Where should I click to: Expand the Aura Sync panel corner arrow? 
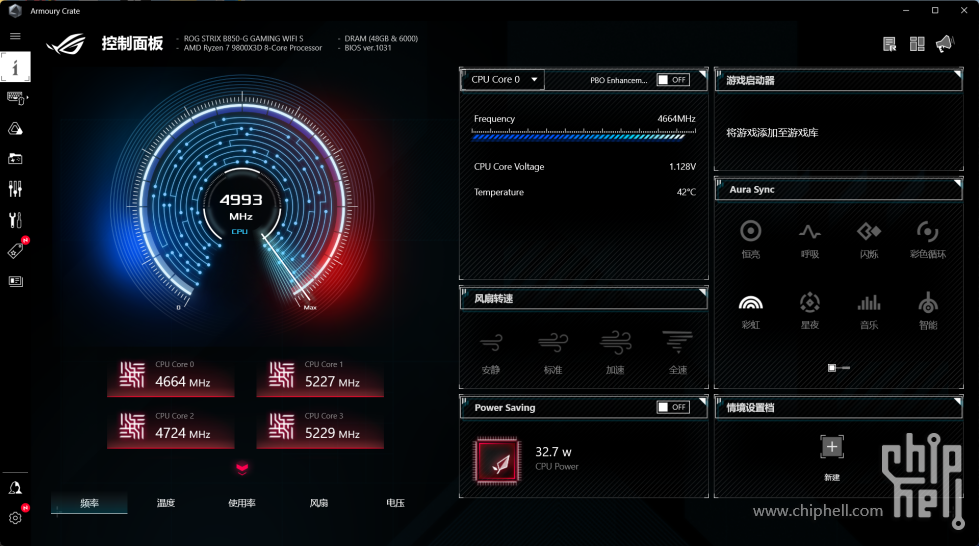pos(957,184)
